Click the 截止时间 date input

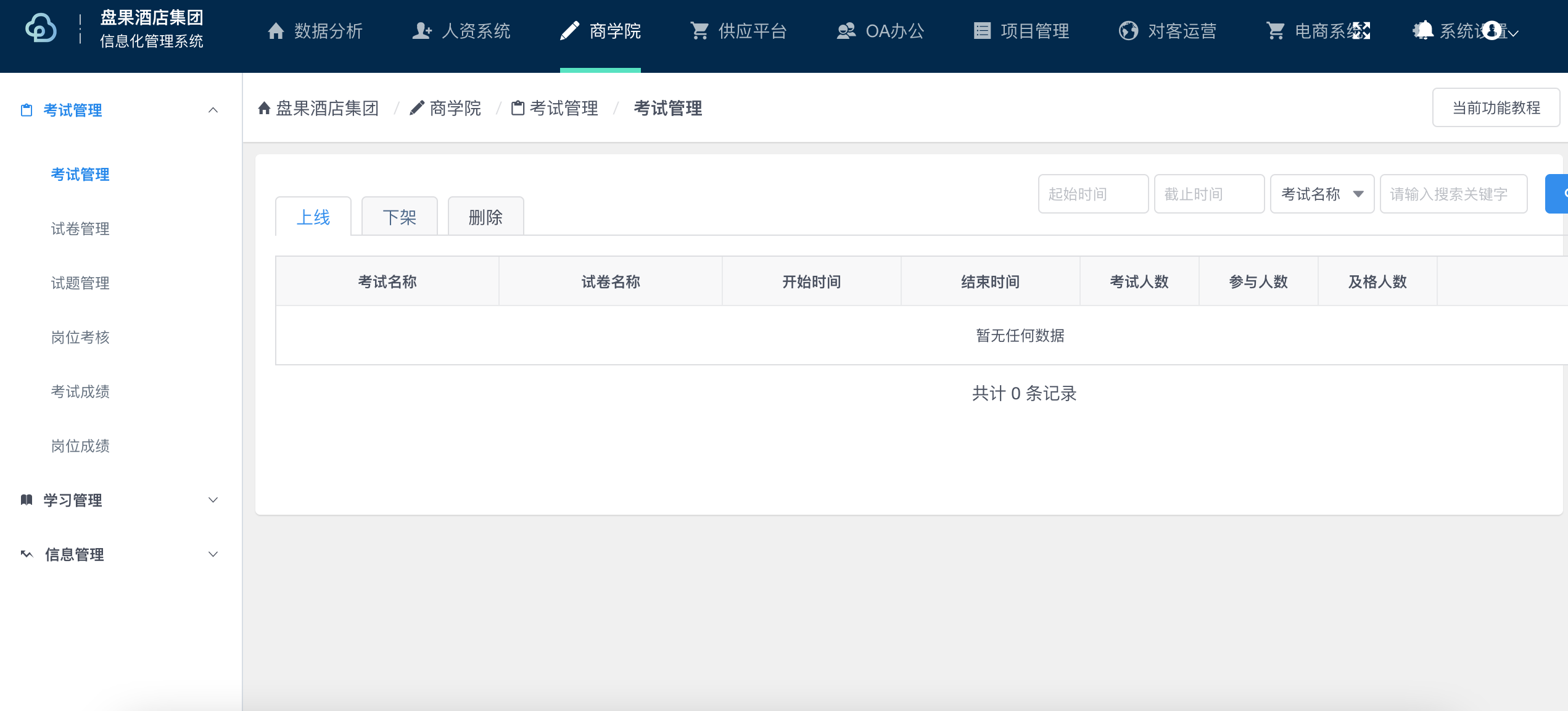point(1209,194)
